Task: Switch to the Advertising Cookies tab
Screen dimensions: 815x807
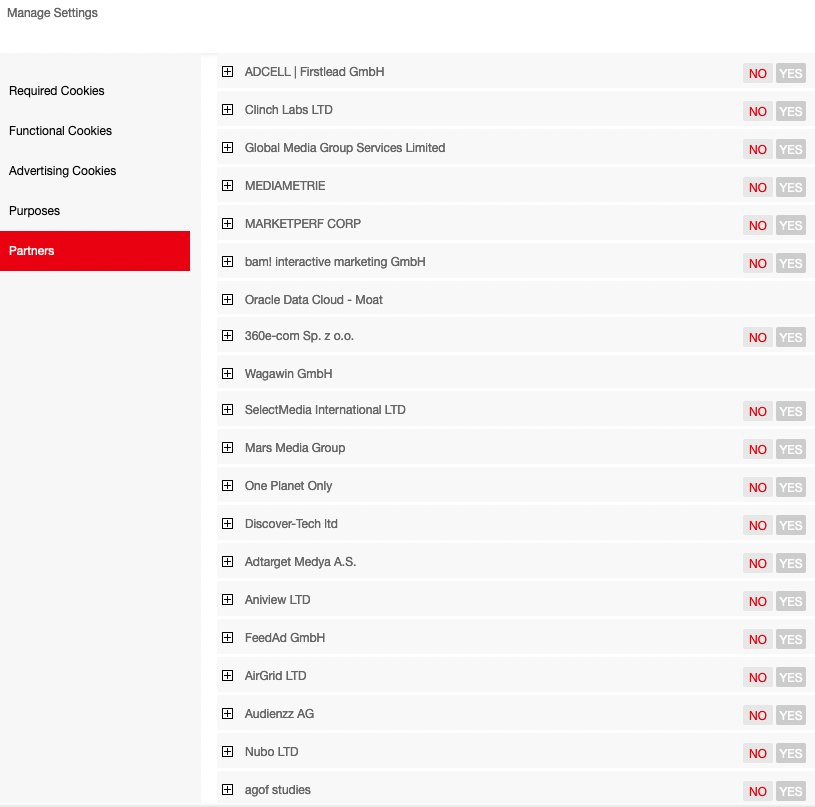Action: coord(63,171)
